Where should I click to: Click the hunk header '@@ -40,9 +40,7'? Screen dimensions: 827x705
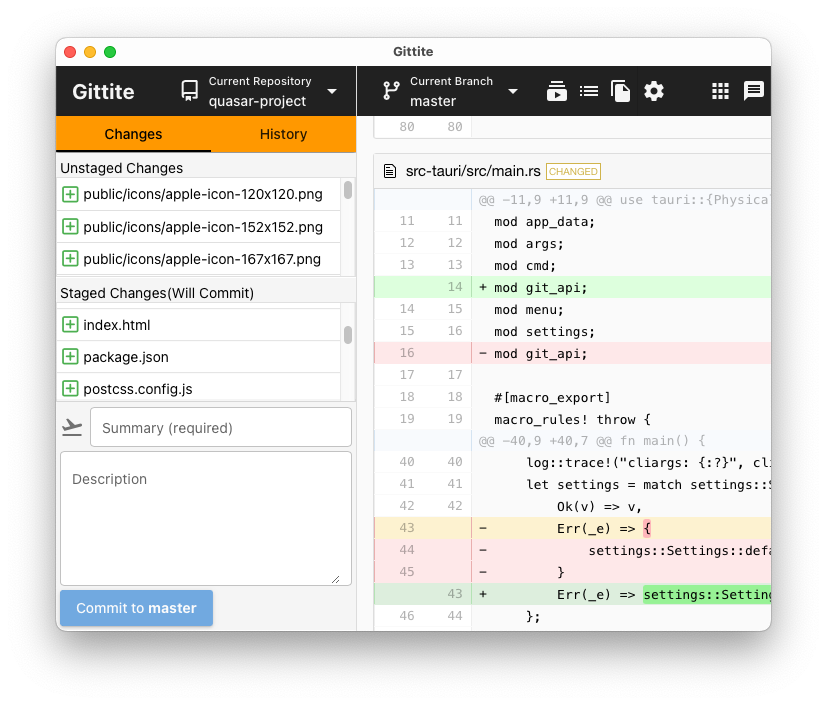572,440
